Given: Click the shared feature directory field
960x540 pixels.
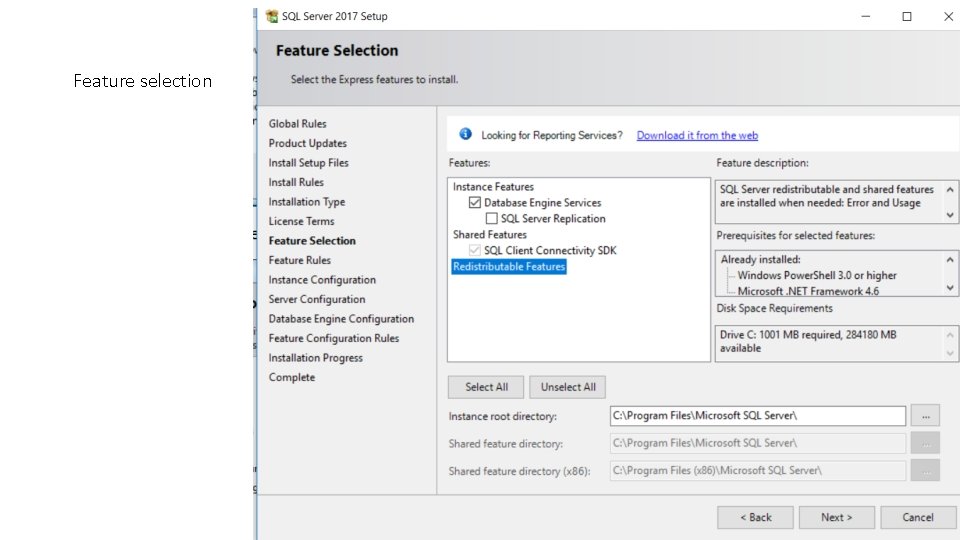Looking at the screenshot, I should pos(757,443).
